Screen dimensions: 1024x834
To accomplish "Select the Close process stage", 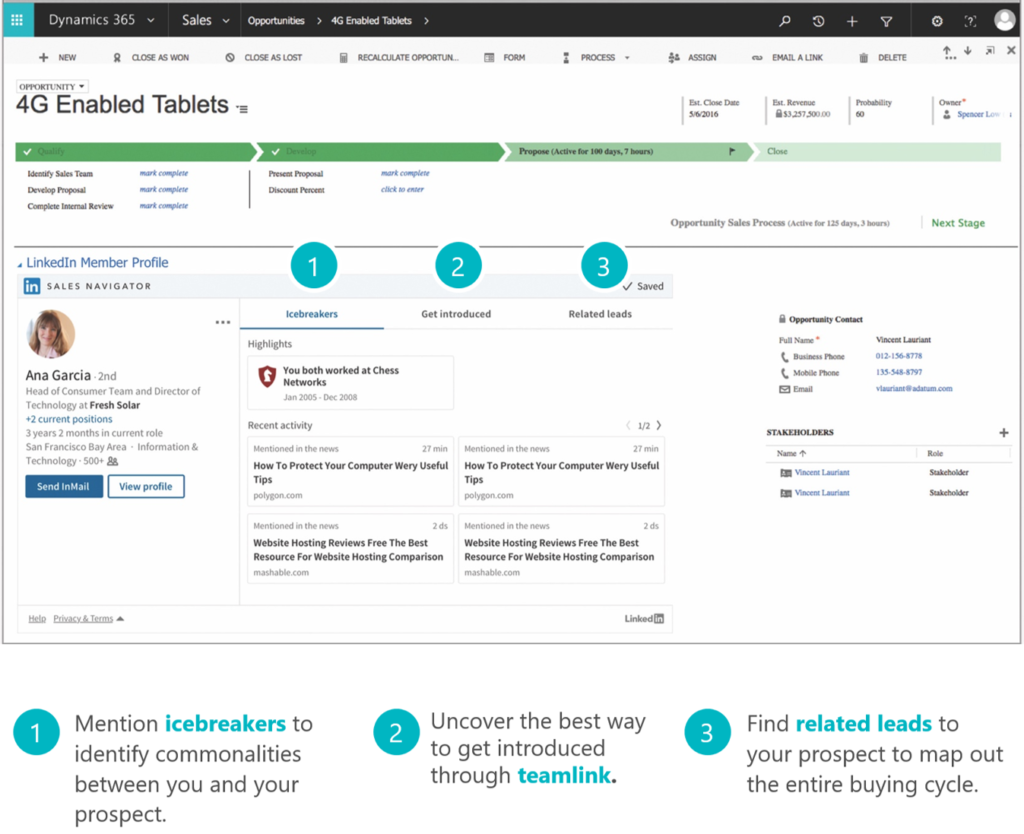I will (x=877, y=152).
